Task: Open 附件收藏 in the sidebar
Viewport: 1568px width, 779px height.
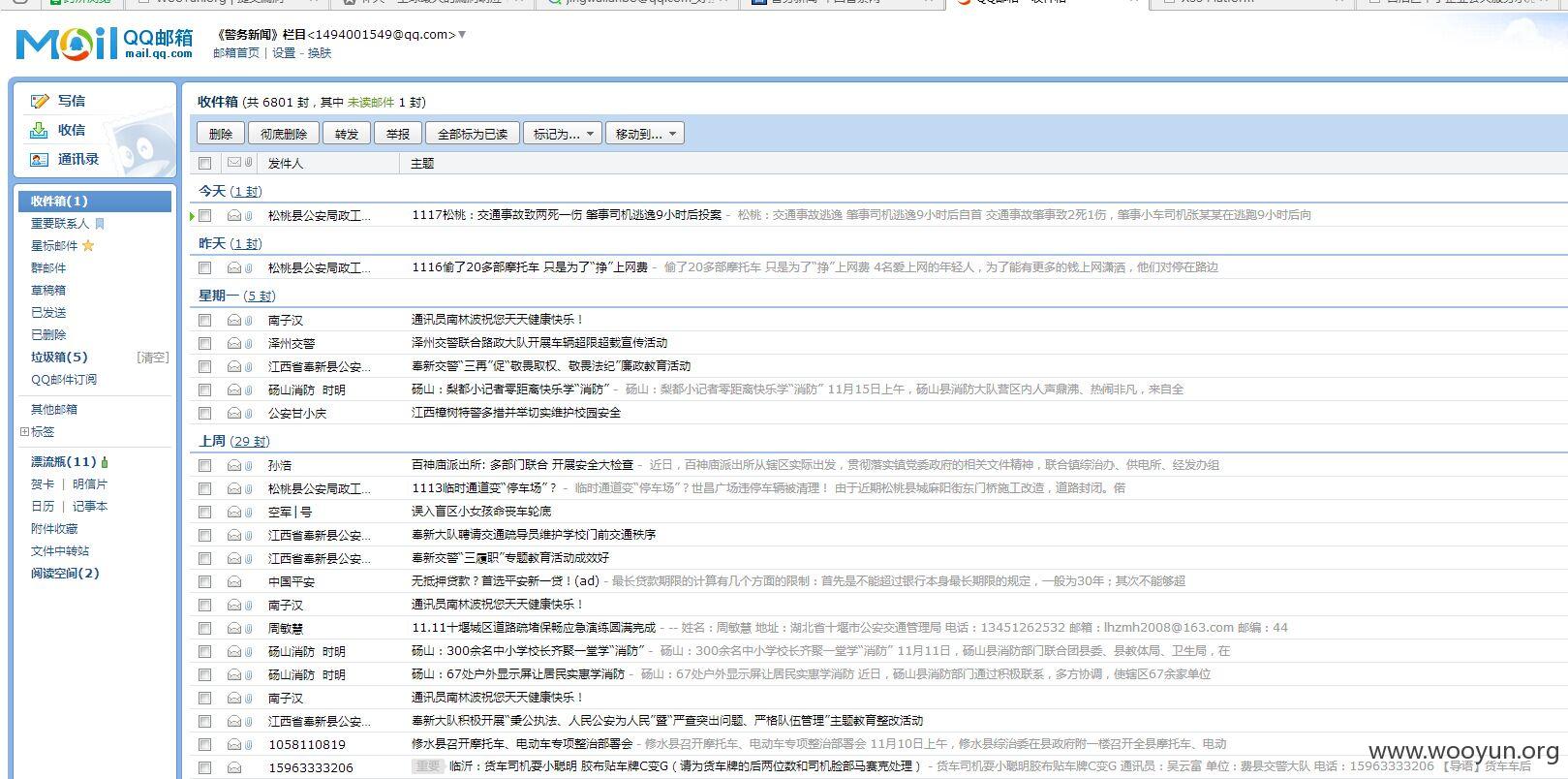Action: tap(54, 529)
